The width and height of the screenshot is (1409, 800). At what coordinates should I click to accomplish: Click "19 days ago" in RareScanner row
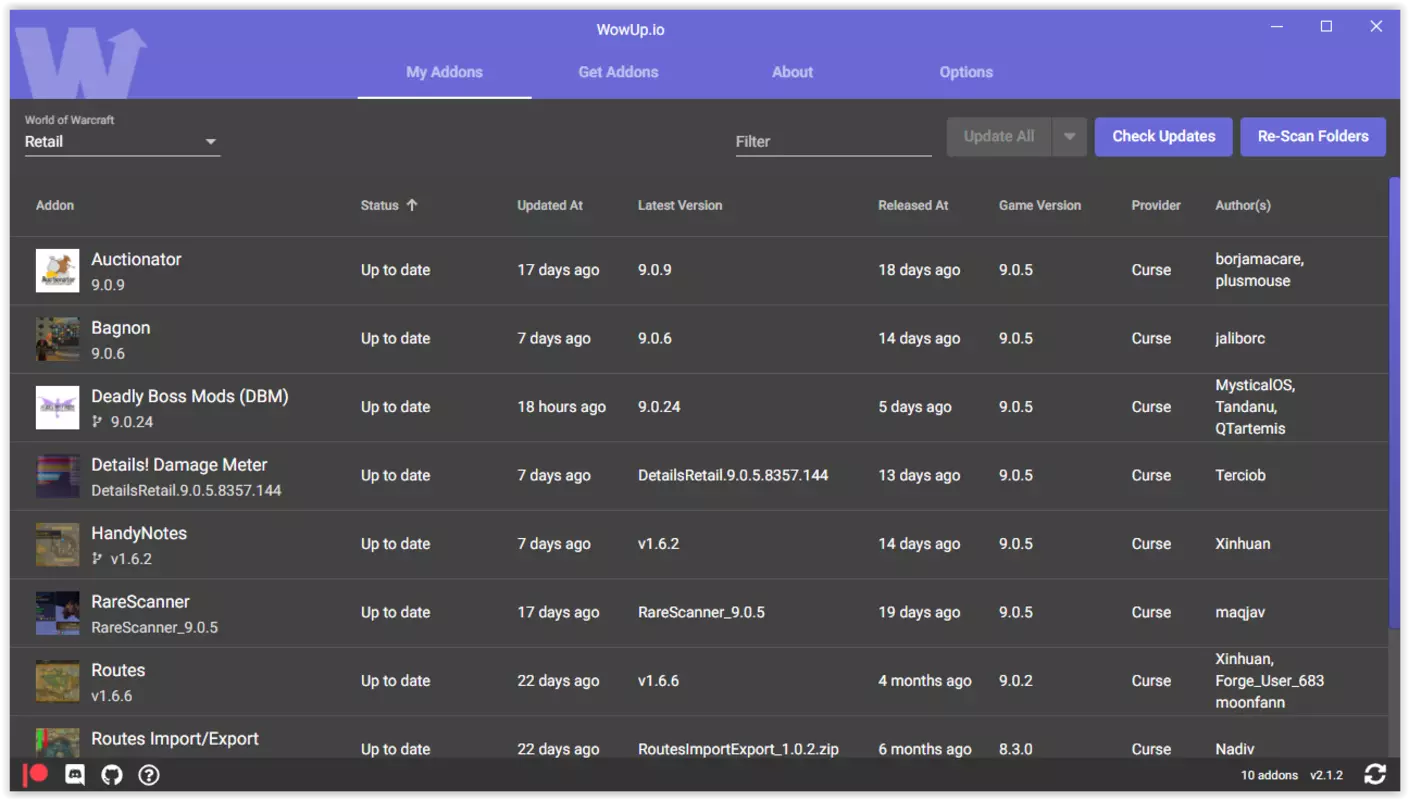click(x=919, y=612)
